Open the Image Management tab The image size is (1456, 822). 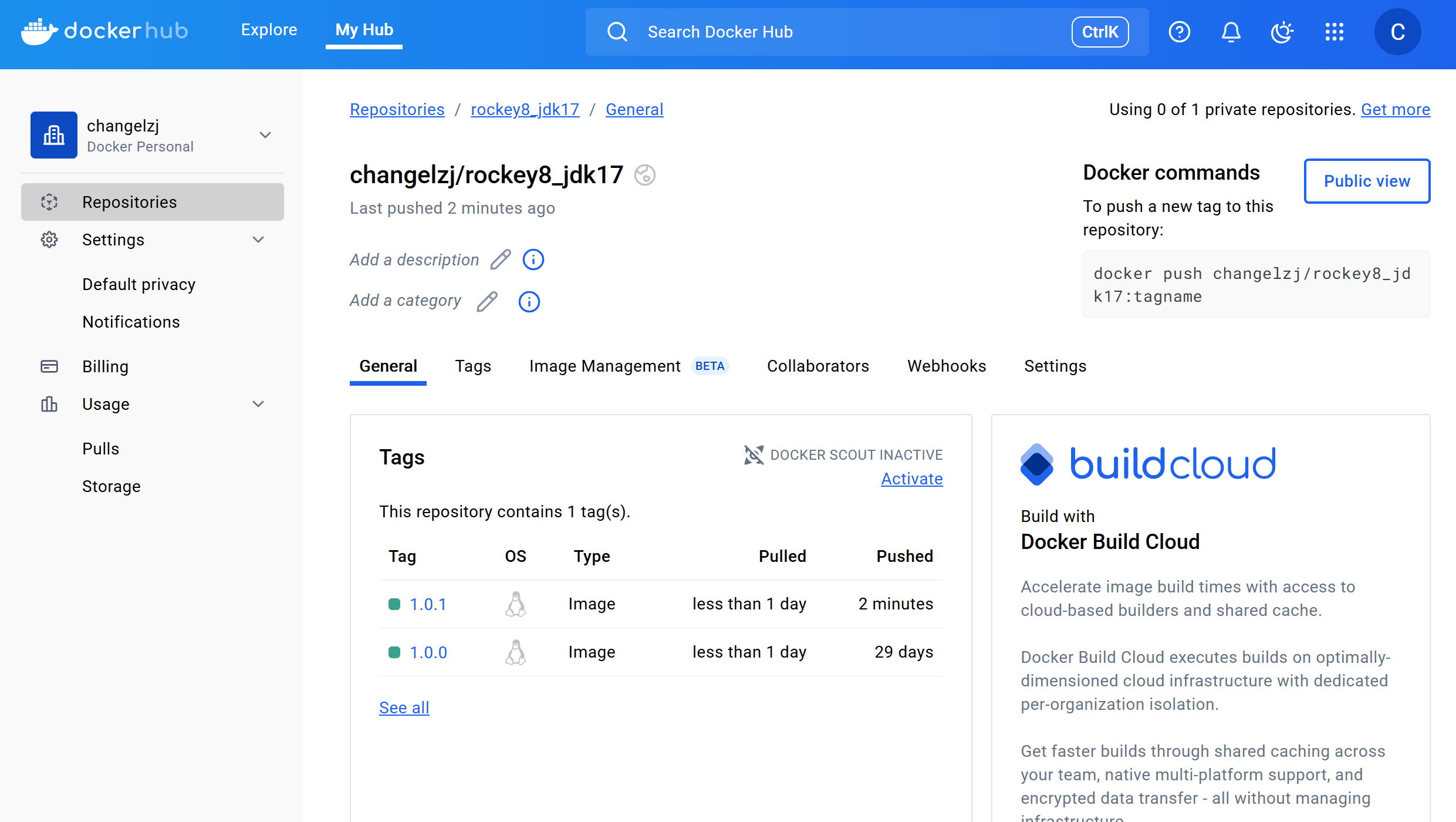coord(604,366)
